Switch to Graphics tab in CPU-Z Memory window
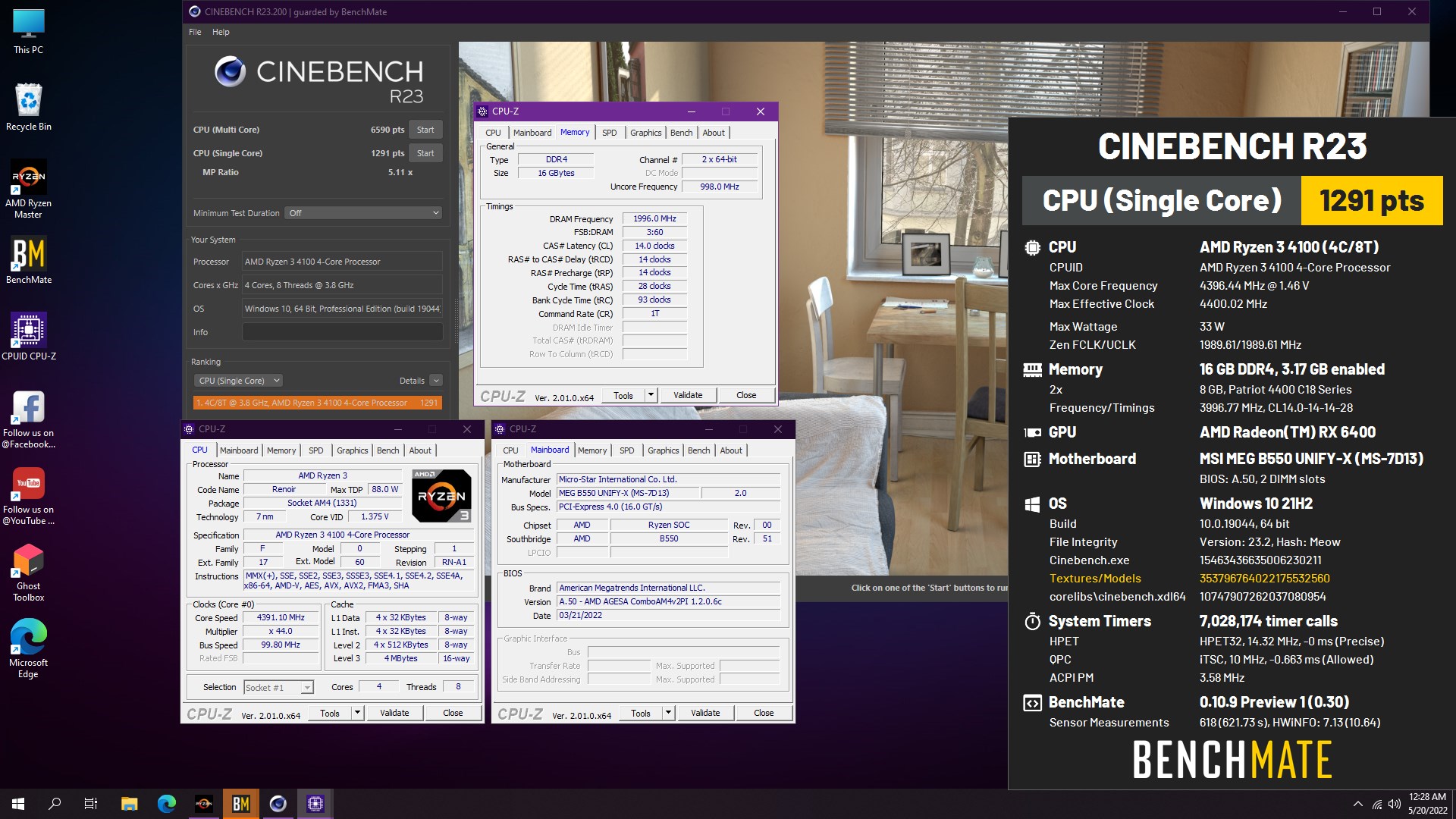 (646, 133)
